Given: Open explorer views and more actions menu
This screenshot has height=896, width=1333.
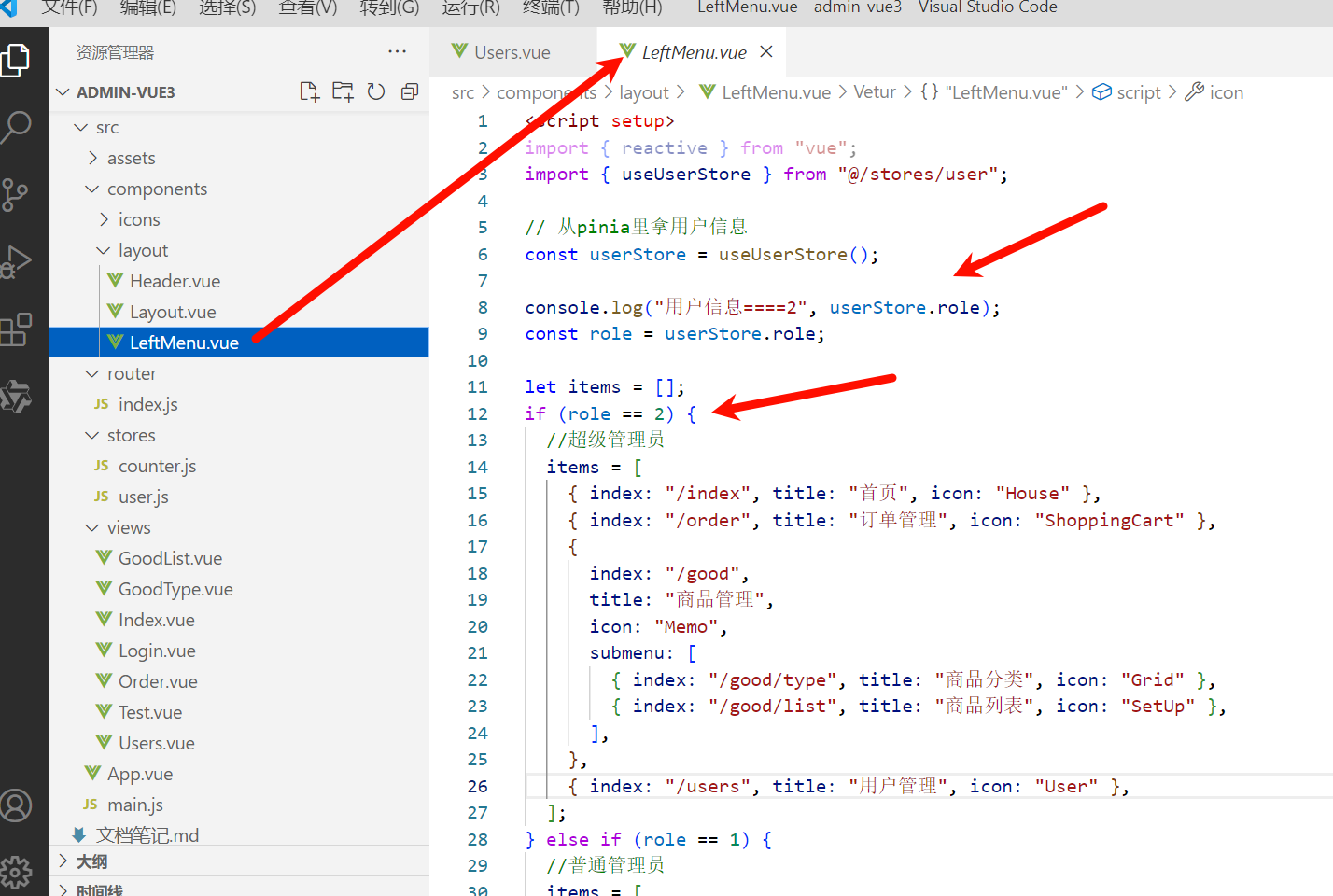Looking at the screenshot, I should tap(397, 52).
